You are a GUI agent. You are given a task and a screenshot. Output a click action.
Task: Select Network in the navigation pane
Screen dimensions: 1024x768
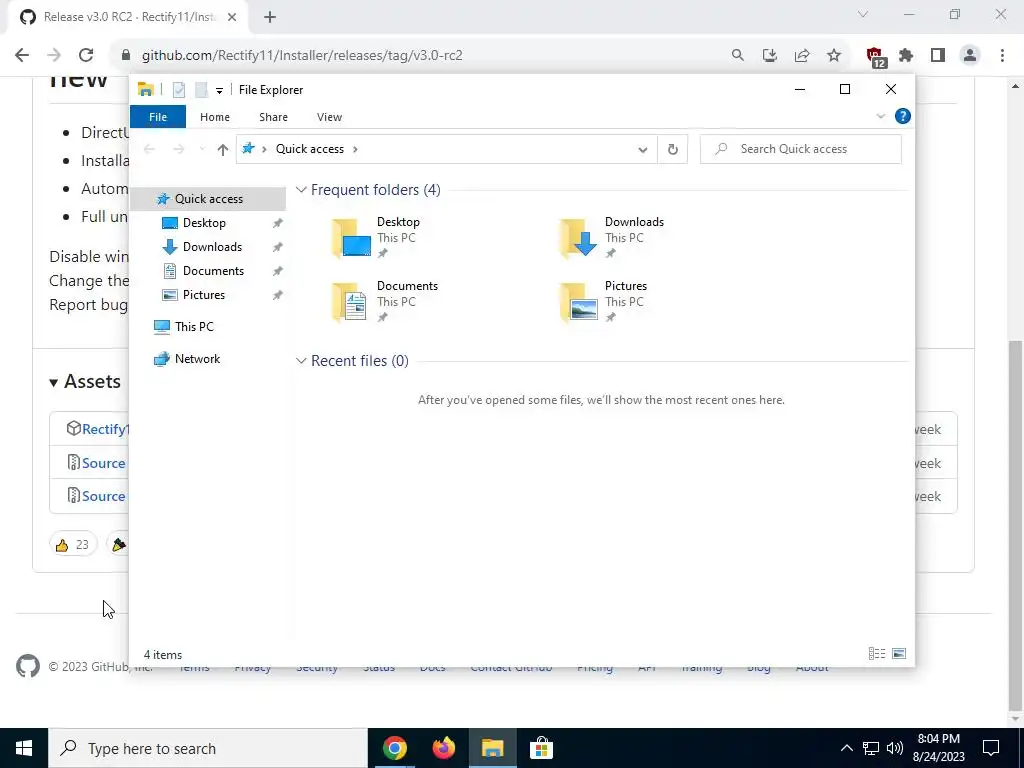pos(197,359)
